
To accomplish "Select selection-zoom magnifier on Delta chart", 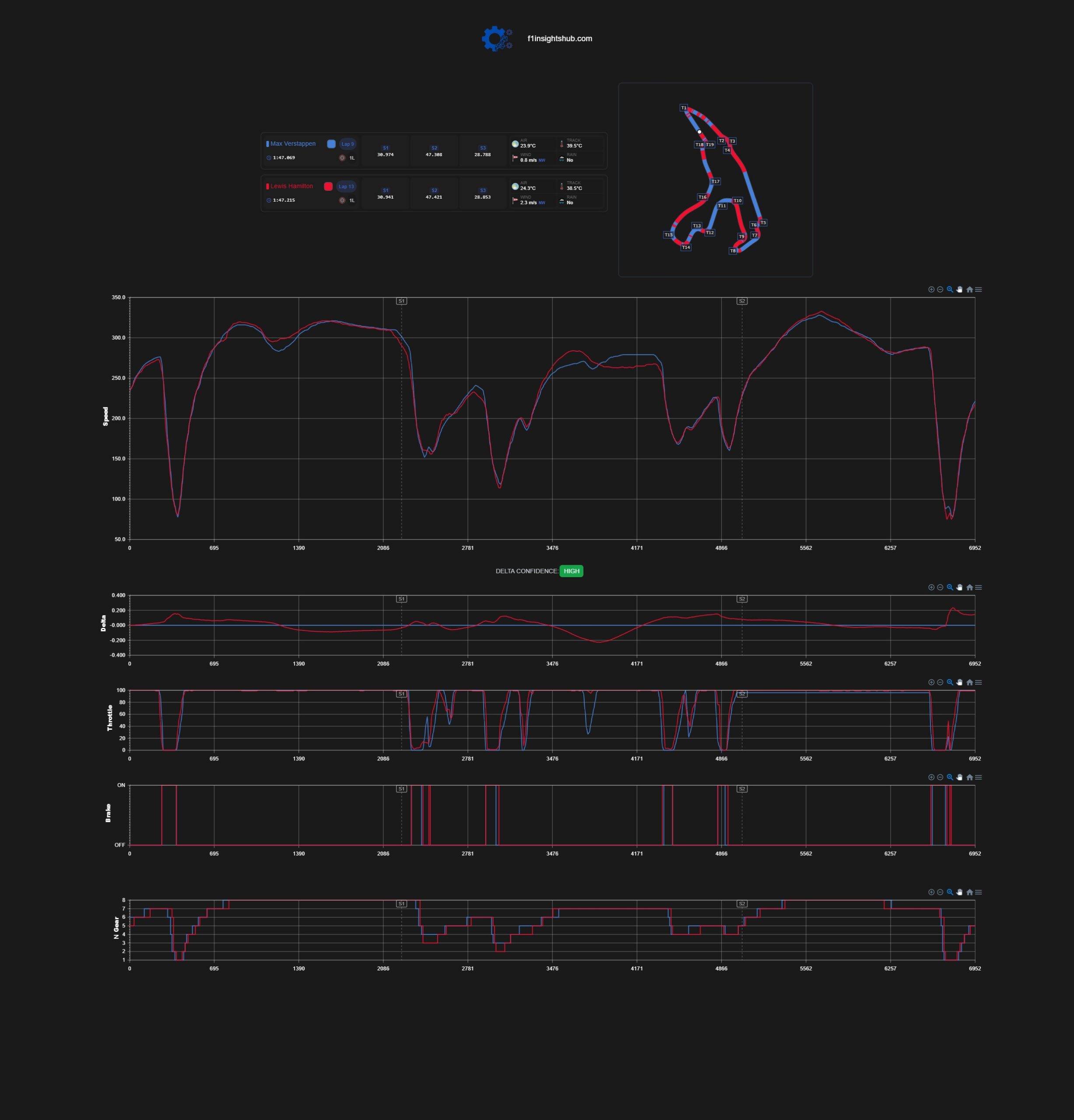I will [950, 588].
